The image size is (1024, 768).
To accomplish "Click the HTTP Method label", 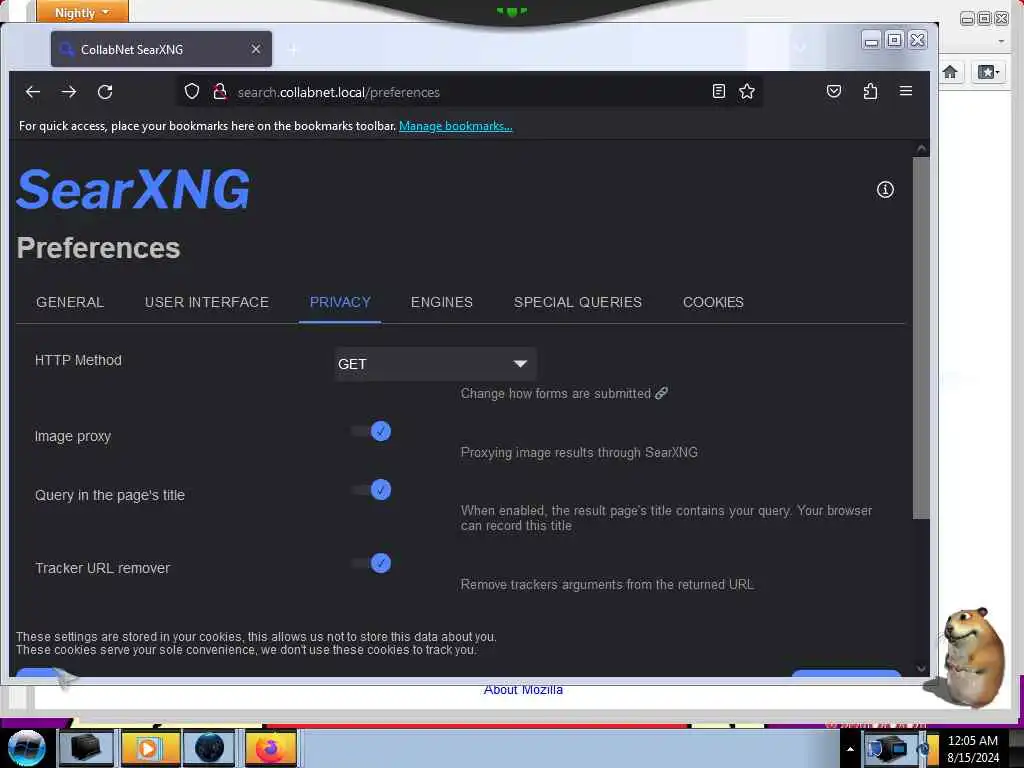I will click(78, 360).
